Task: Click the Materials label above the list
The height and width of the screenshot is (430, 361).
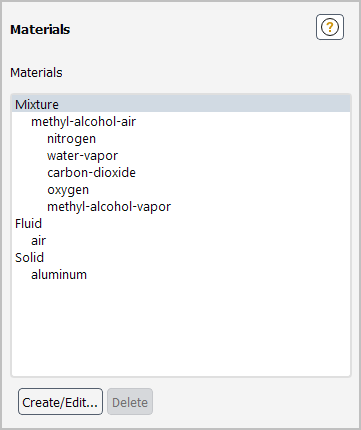Action: (36, 72)
